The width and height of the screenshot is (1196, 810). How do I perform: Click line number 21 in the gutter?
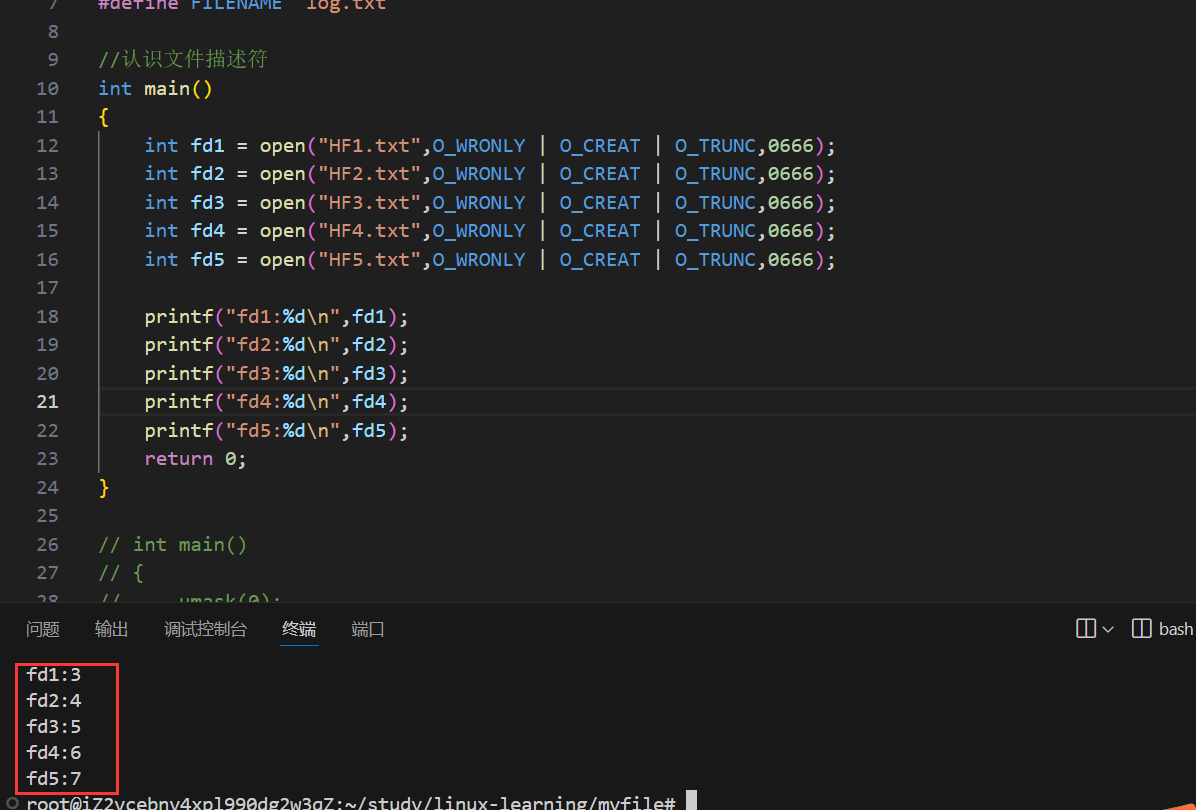pyautogui.click(x=47, y=402)
